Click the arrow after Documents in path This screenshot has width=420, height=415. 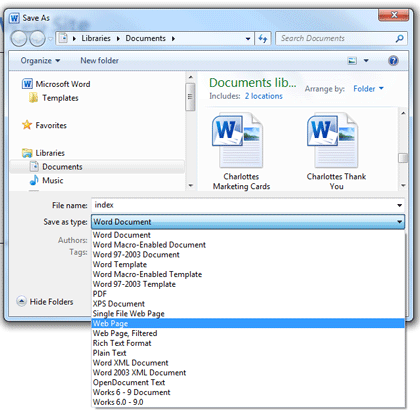click(173, 39)
